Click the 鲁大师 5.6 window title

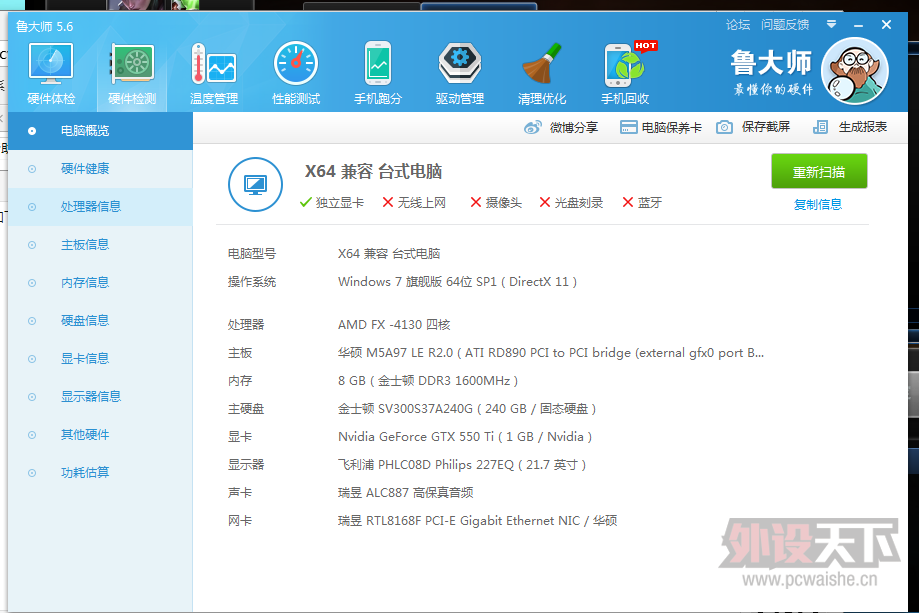coord(45,26)
